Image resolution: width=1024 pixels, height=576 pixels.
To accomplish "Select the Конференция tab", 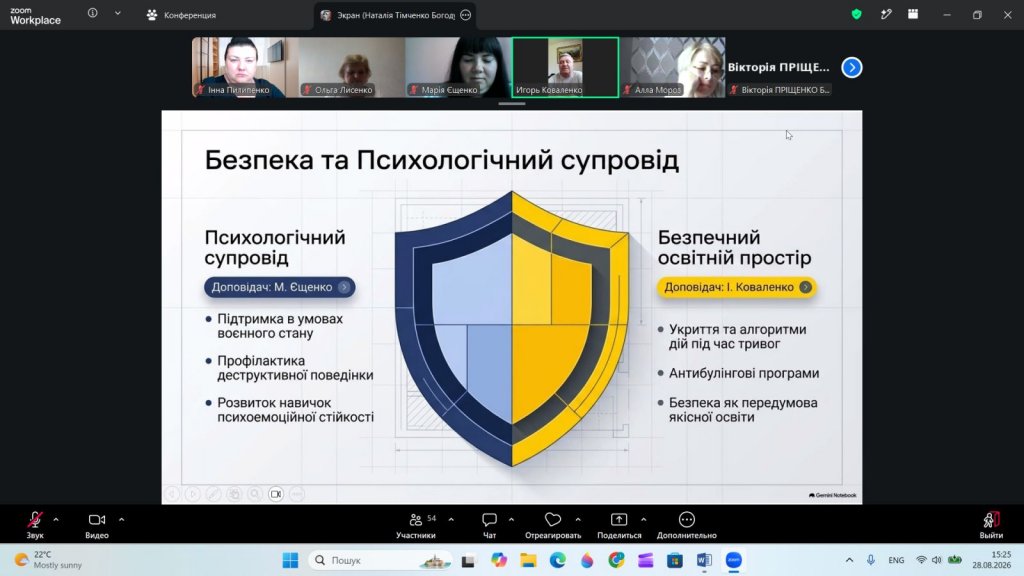I will click(182, 15).
